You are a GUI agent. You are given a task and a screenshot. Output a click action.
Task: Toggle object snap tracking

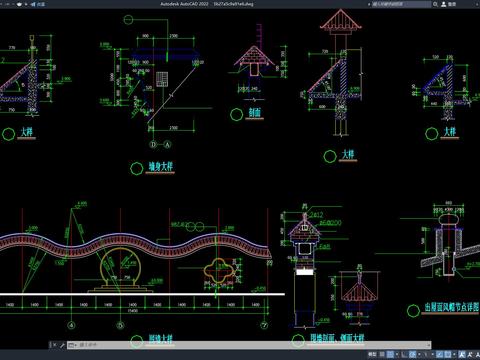coord(439,354)
